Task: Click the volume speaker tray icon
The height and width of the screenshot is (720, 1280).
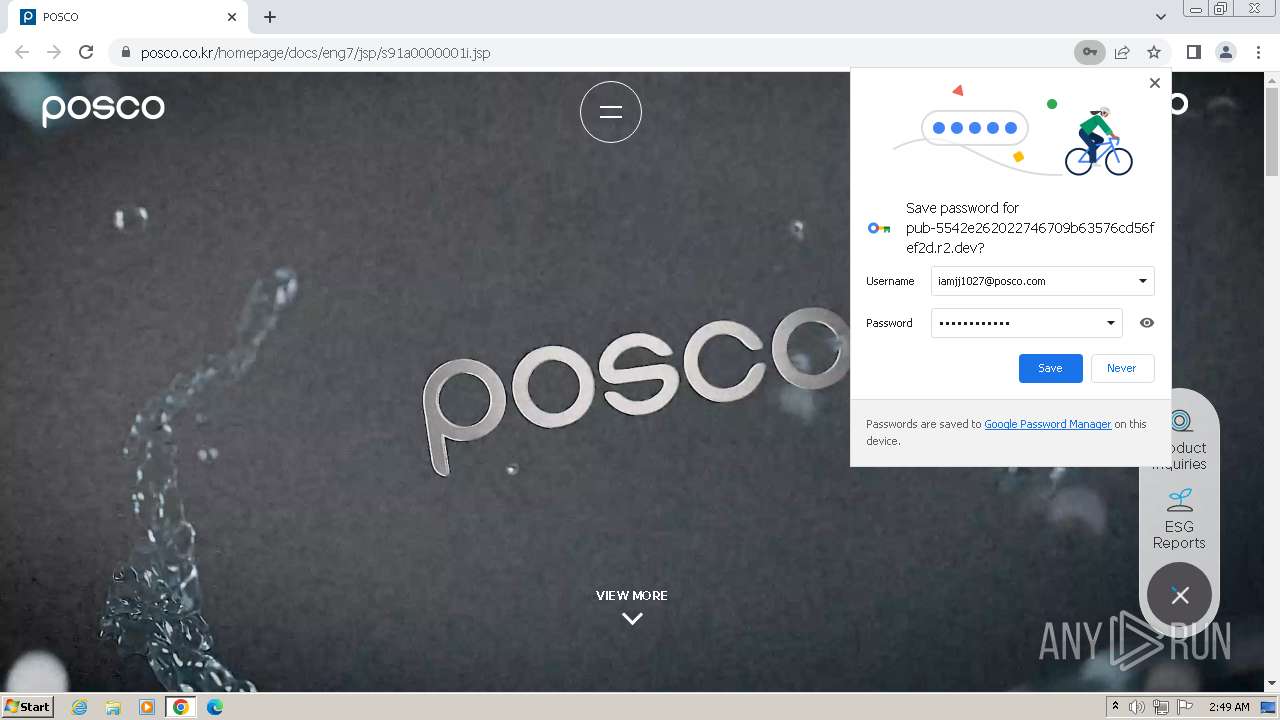Action: pyautogui.click(x=1137, y=707)
